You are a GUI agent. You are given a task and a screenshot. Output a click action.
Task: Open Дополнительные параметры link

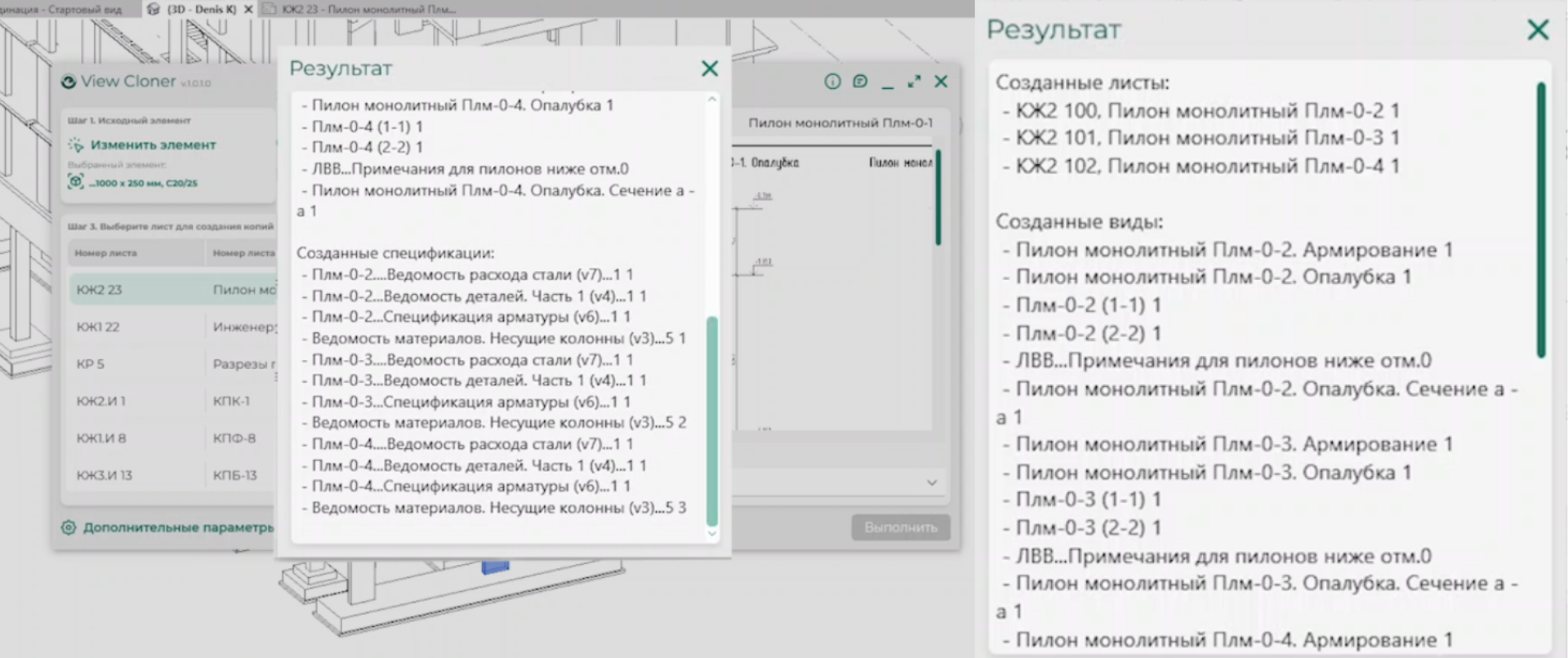click(178, 527)
